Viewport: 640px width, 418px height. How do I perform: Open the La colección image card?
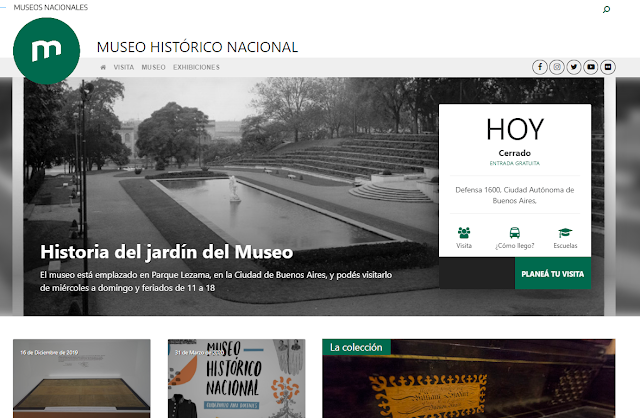469,378
